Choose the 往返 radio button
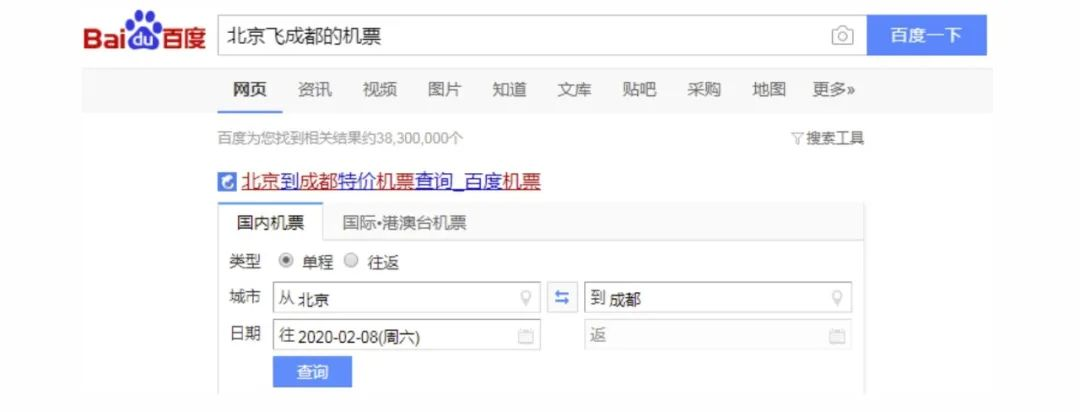This screenshot has height=412, width=1080. click(351, 261)
